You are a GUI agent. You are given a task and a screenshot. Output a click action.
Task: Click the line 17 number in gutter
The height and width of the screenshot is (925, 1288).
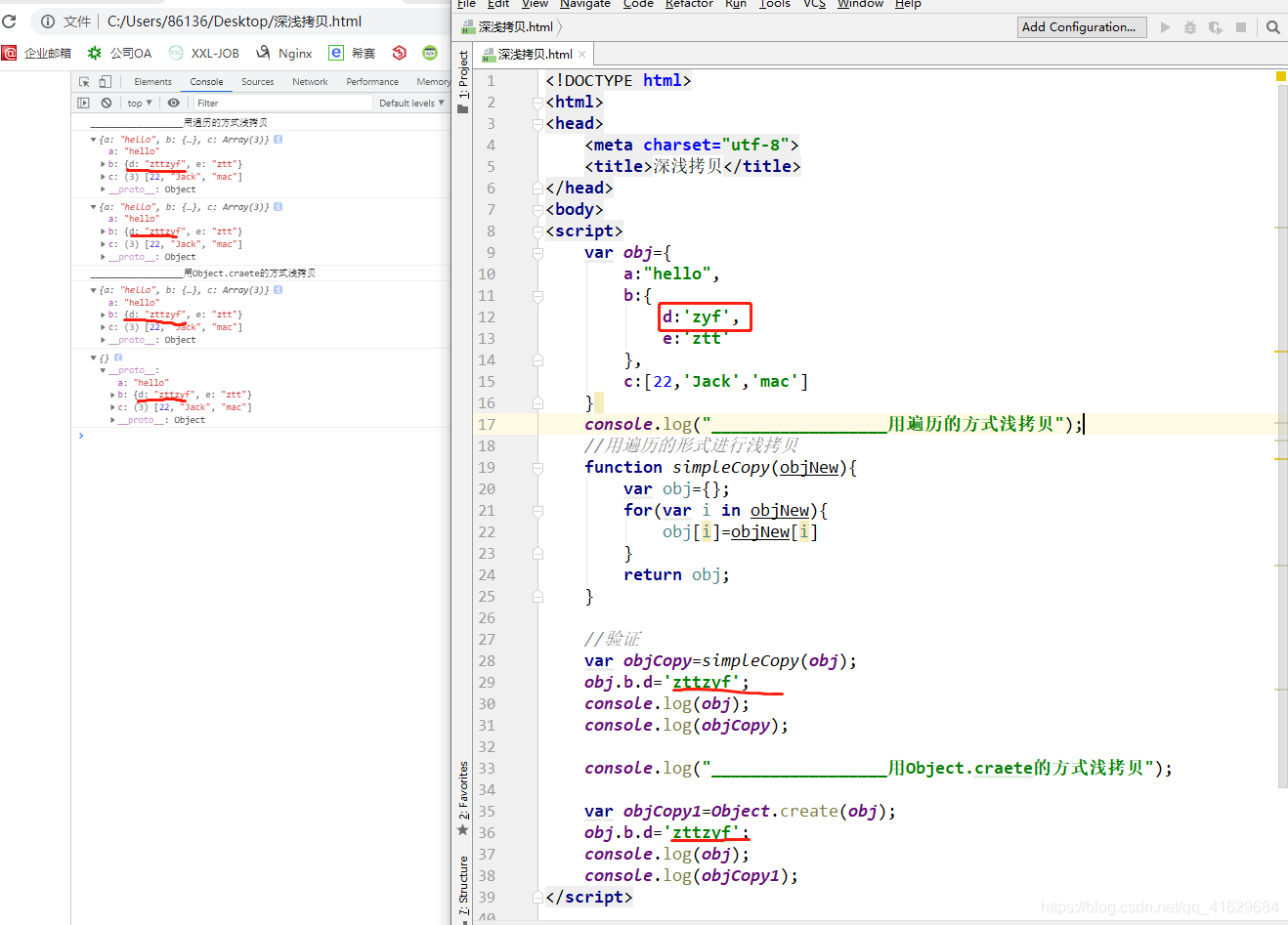pyautogui.click(x=487, y=425)
